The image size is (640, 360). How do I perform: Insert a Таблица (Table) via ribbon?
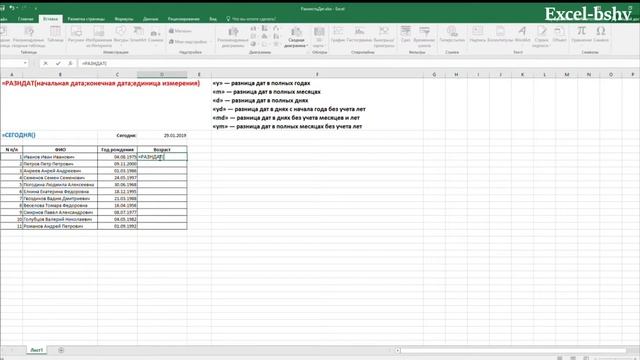[55, 34]
